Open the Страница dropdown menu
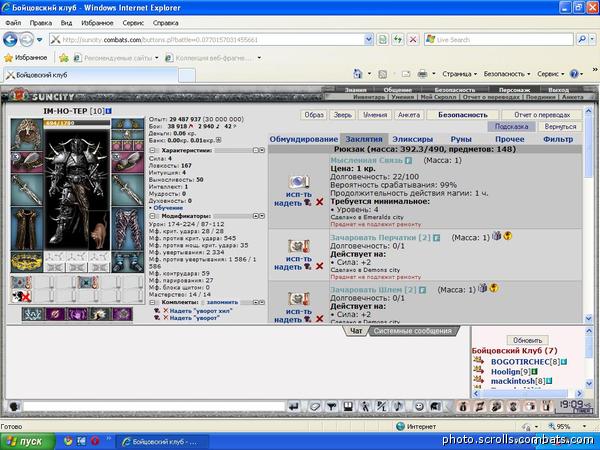 tap(459, 74)
